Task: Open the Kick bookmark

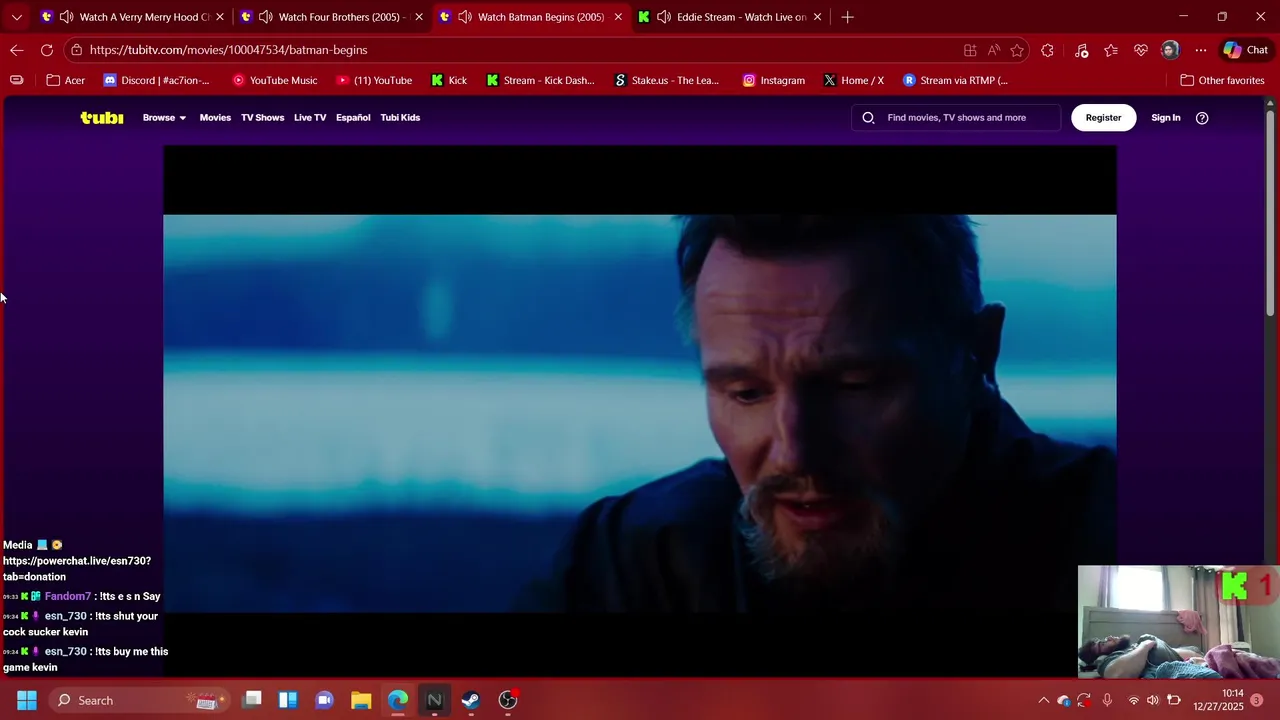Action: click(449, 80)
